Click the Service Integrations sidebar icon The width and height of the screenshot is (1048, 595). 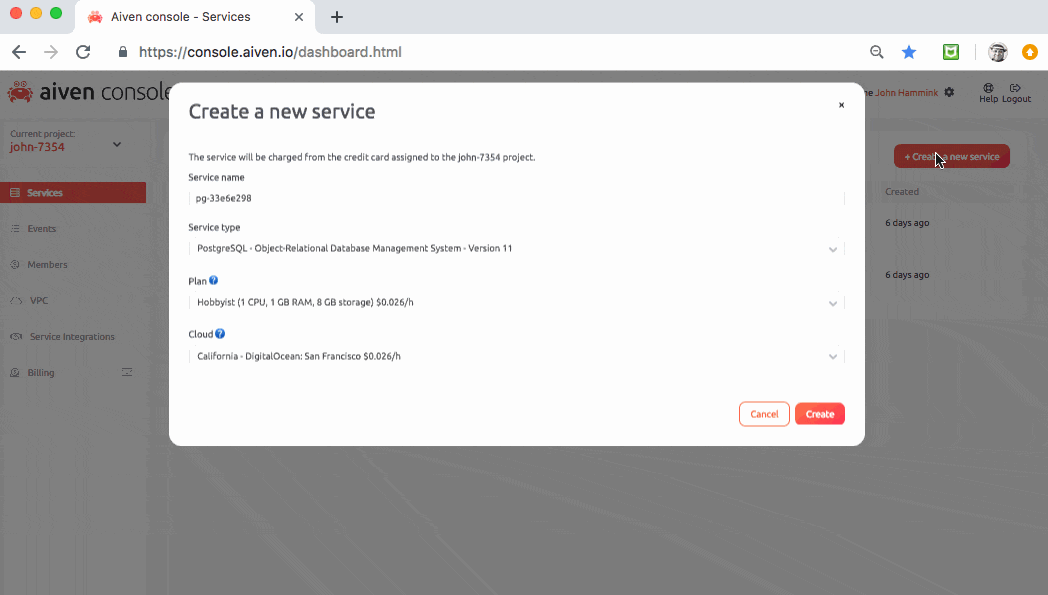pyautogui.click(x=14, y=336)
